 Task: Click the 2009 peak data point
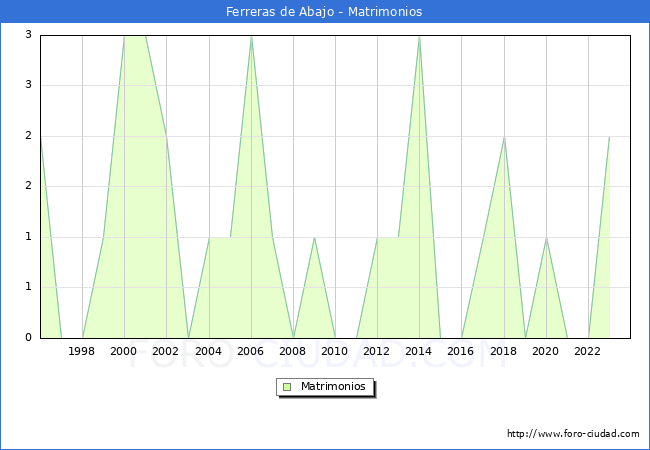click(x=315, y=237)
